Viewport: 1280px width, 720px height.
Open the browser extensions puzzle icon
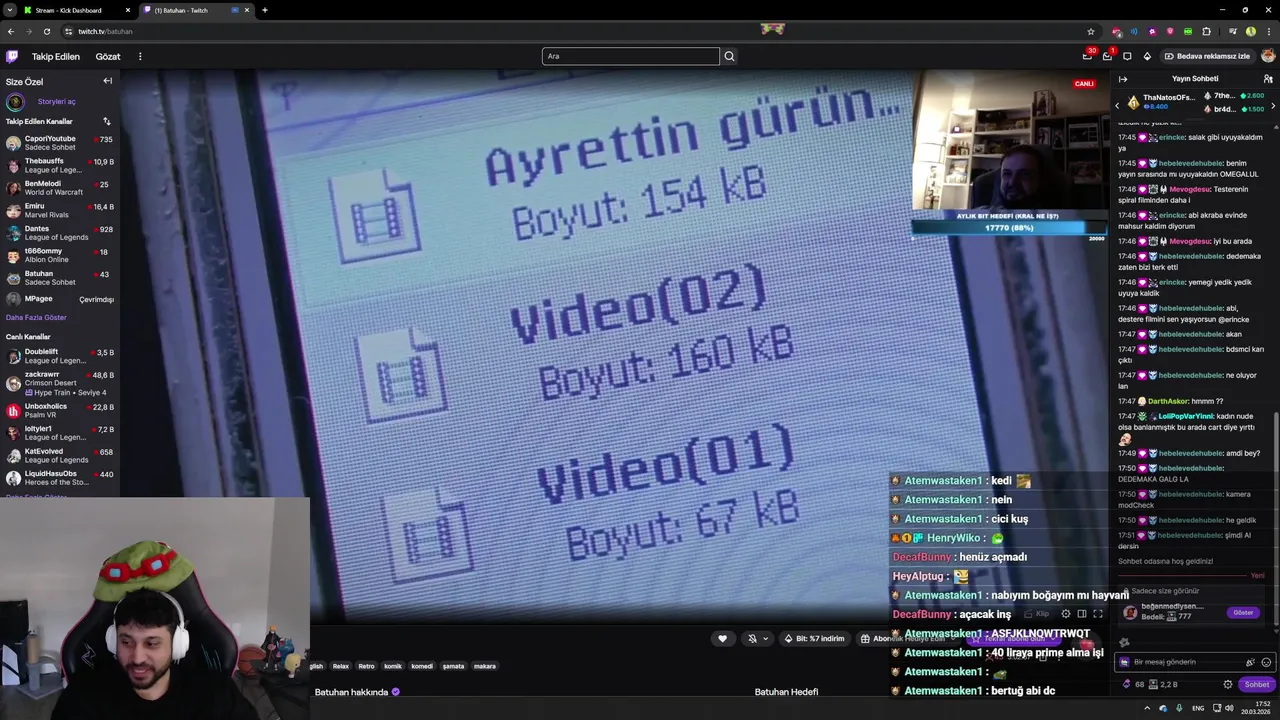pos(1206,31)
